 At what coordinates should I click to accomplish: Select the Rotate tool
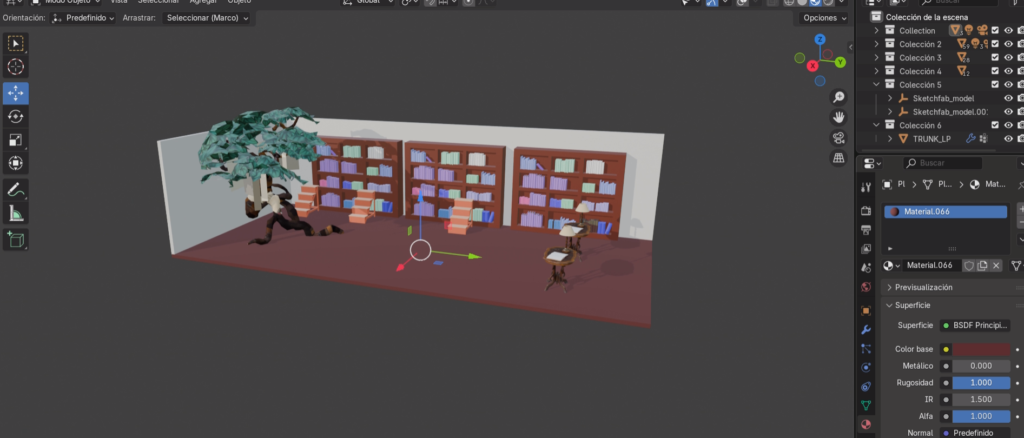[16, 116]
